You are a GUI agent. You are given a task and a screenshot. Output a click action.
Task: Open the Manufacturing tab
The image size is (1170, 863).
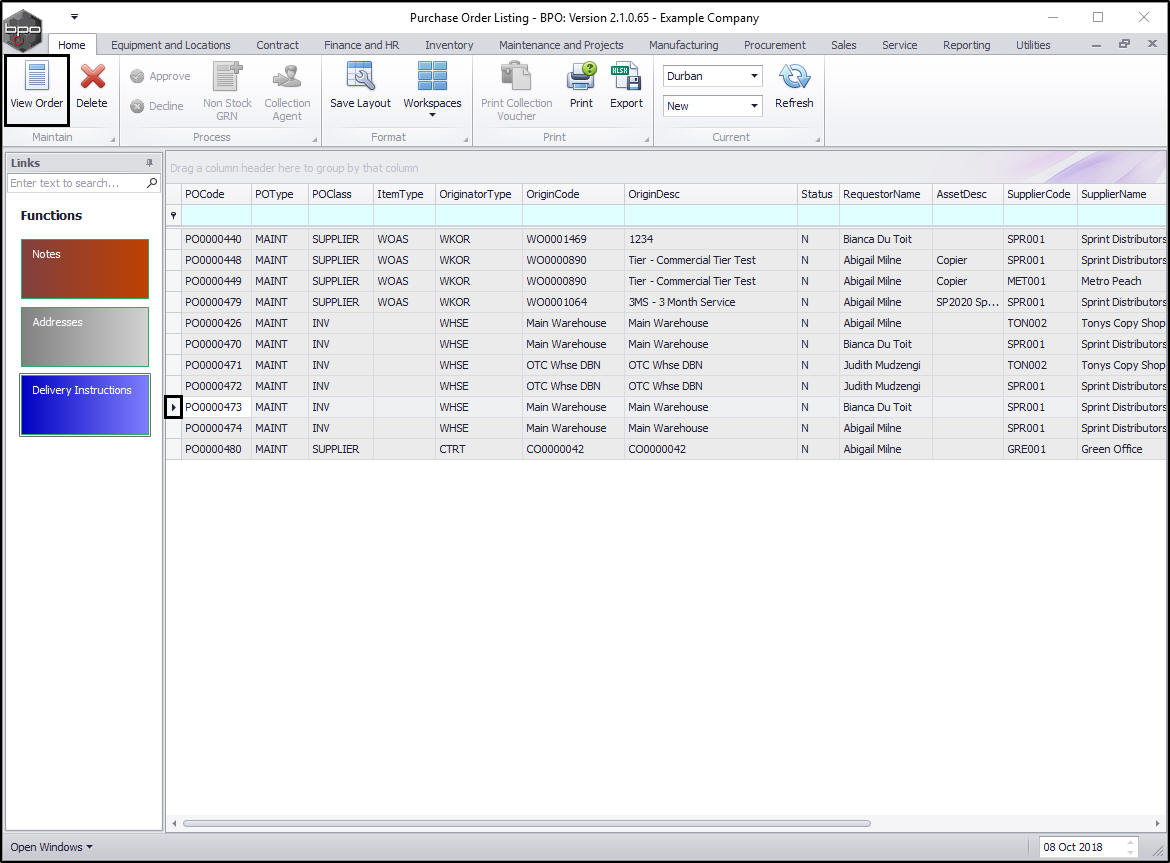click(x=683, y=45)
